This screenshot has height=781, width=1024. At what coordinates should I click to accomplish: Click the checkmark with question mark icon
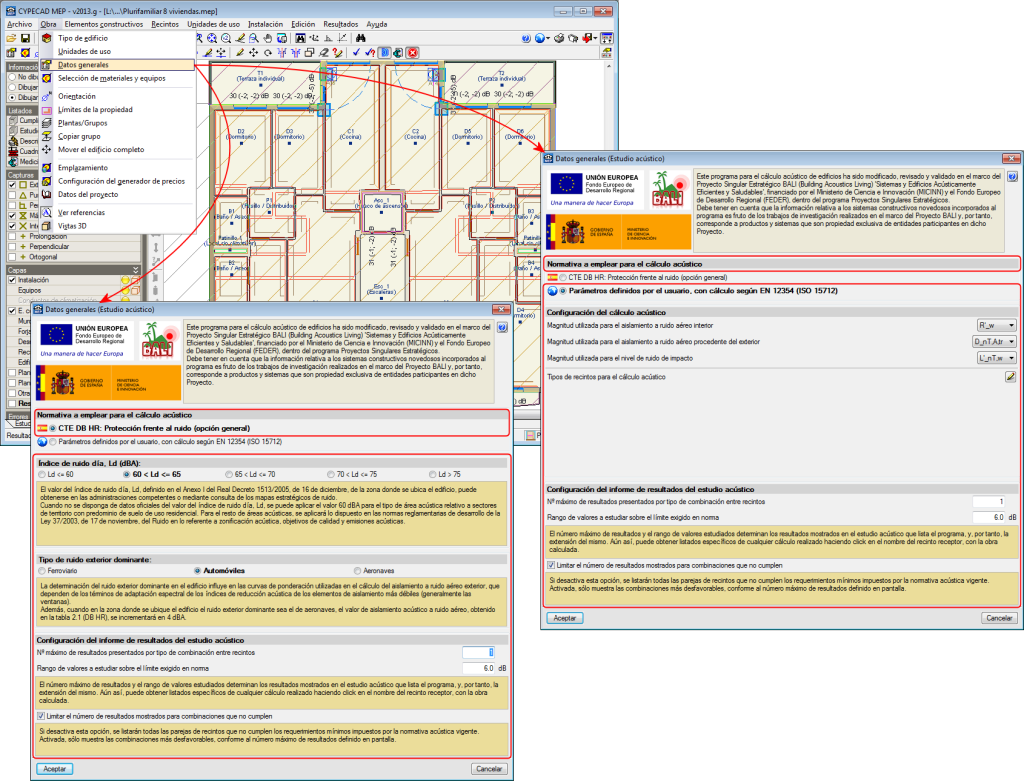click(370, 53)
